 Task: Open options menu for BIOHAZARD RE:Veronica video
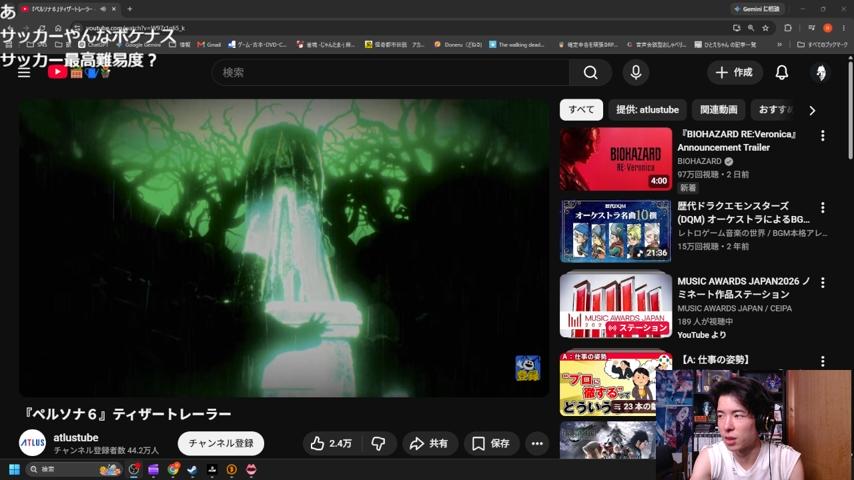click(822, 136)
